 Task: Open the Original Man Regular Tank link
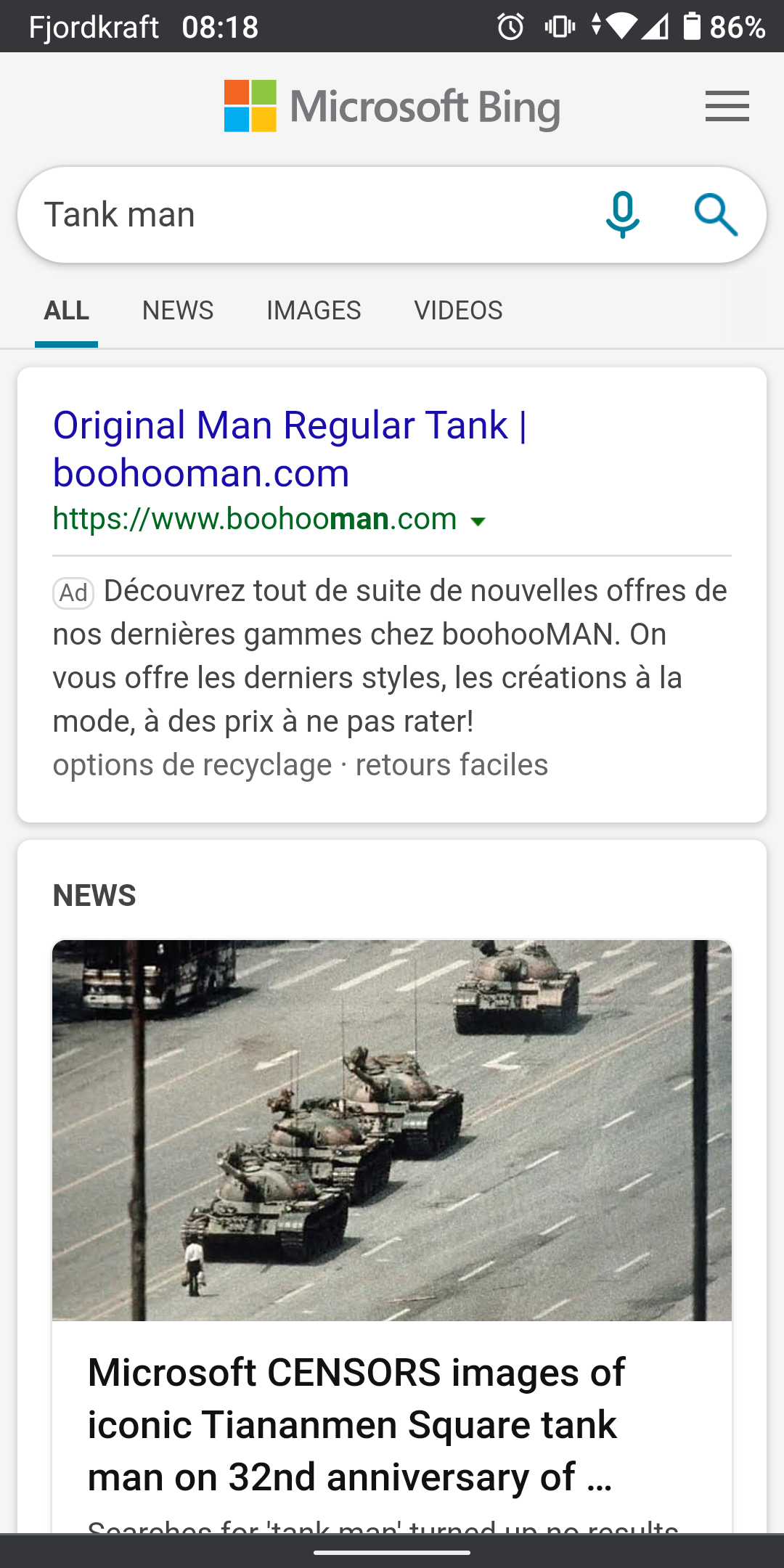pyautogui.click(x=290, y=449)
